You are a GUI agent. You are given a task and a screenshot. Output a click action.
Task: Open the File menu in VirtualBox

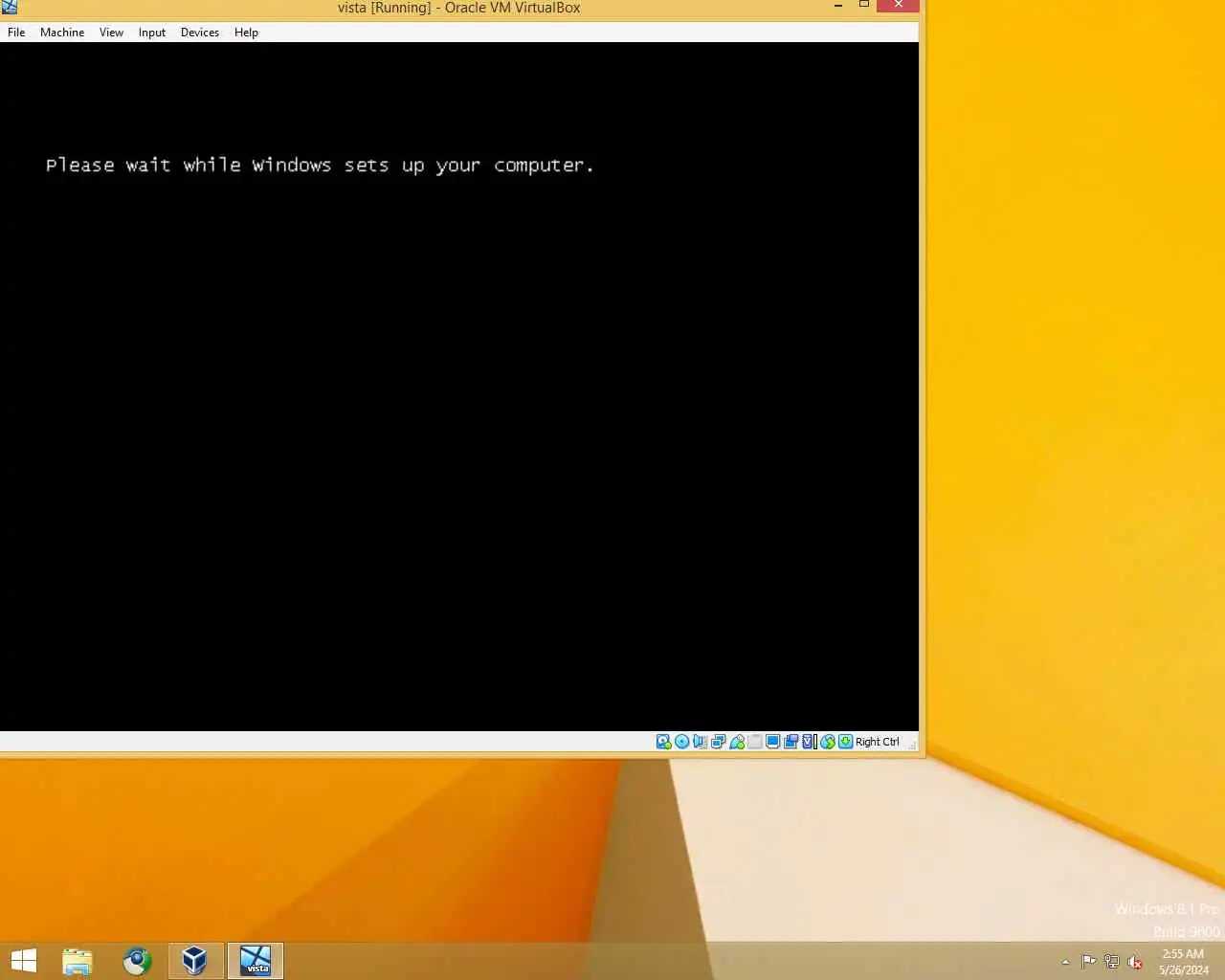pos(16,32)
